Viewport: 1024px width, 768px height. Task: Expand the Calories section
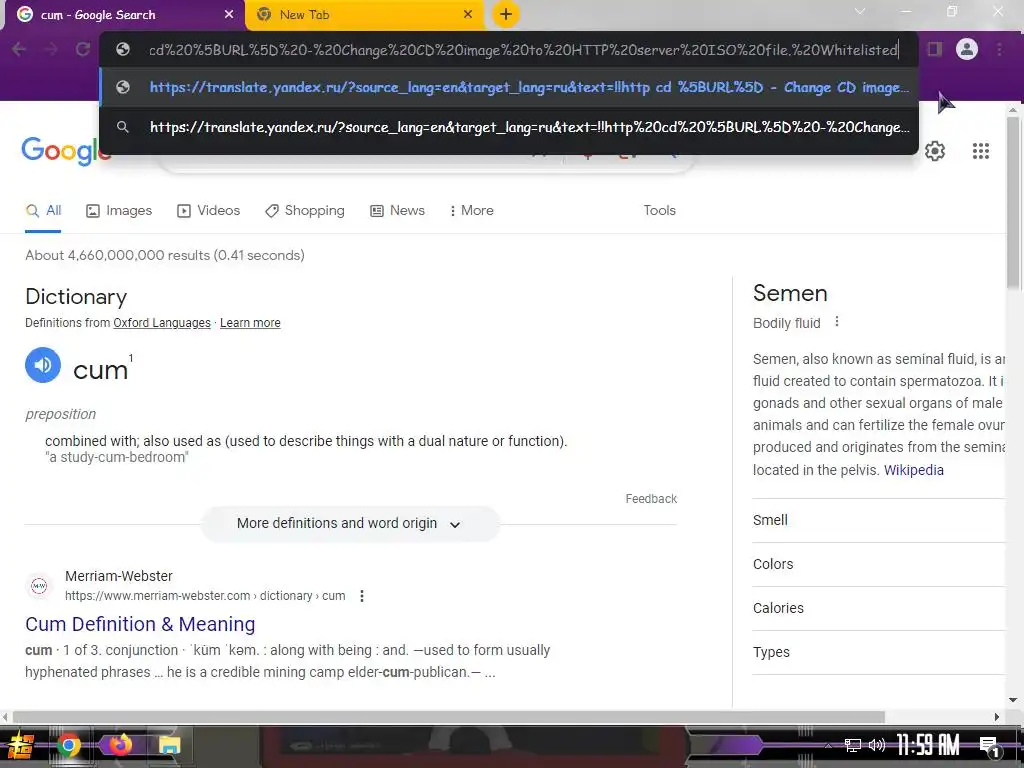[878, 608]
